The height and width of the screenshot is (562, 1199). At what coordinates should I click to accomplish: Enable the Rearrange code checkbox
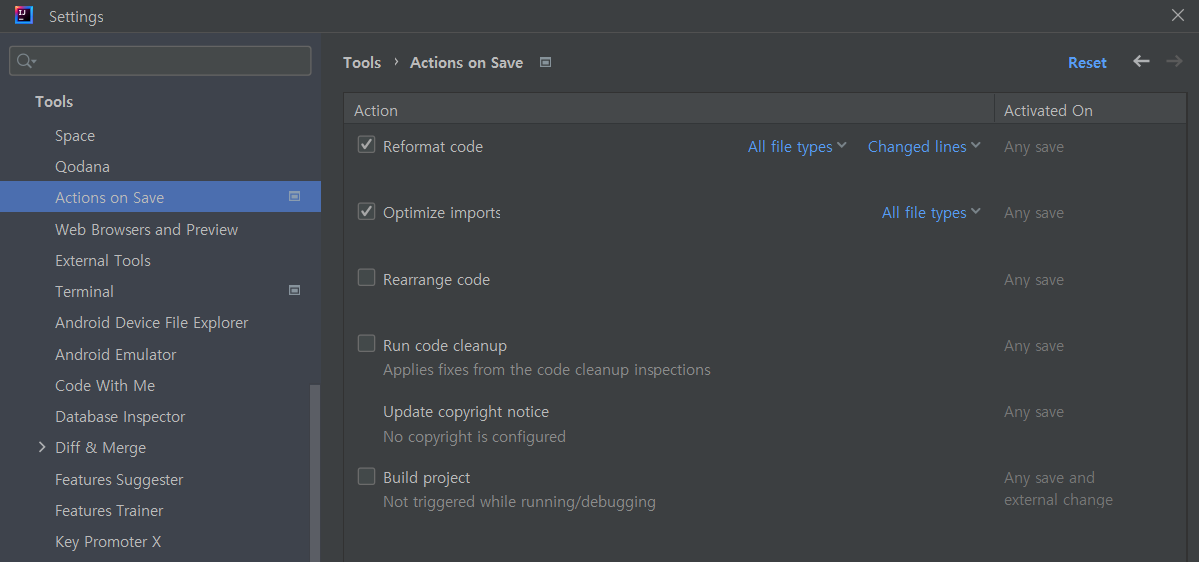366,278
